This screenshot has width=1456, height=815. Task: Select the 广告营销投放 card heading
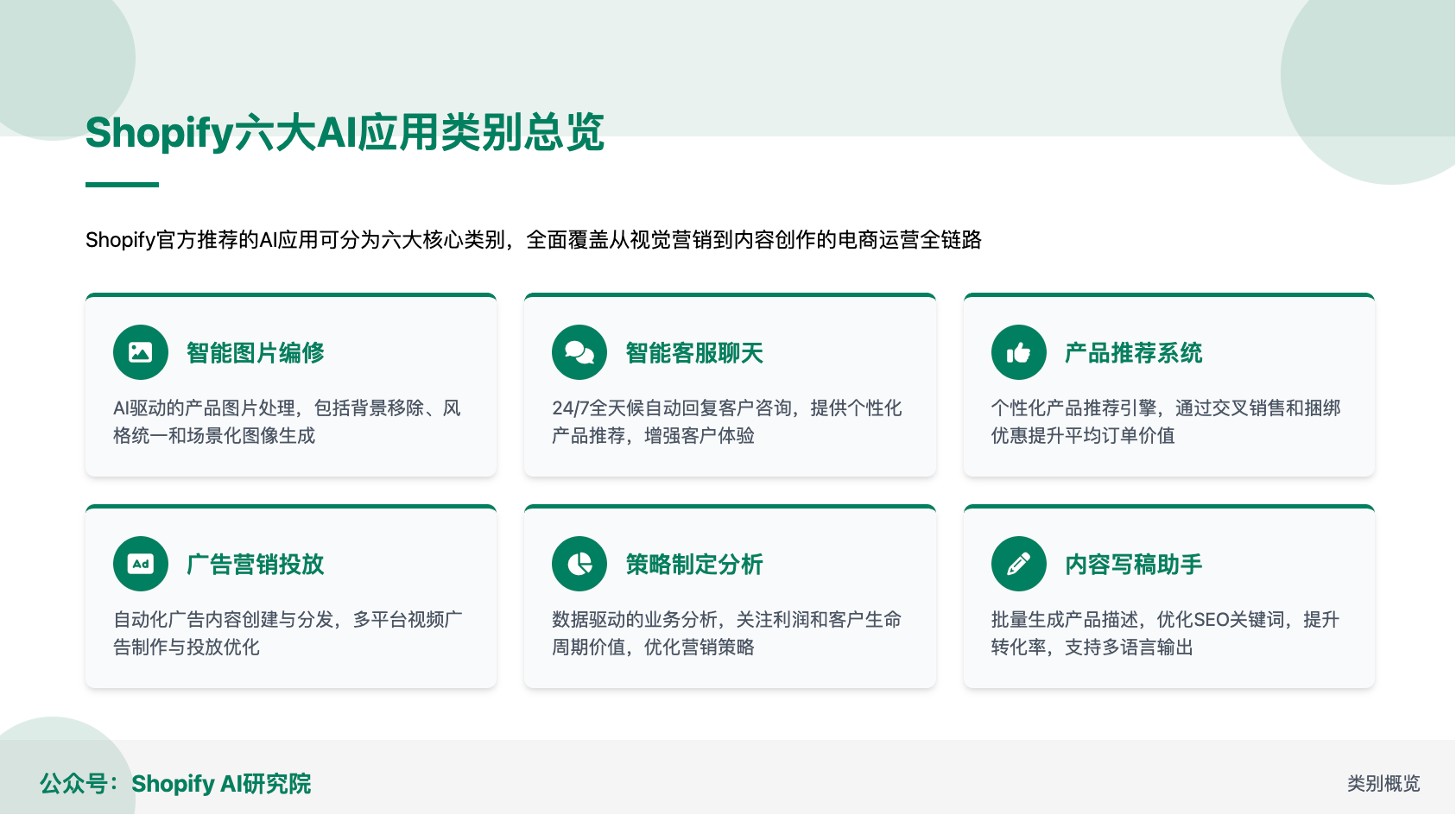click(256, 564)
